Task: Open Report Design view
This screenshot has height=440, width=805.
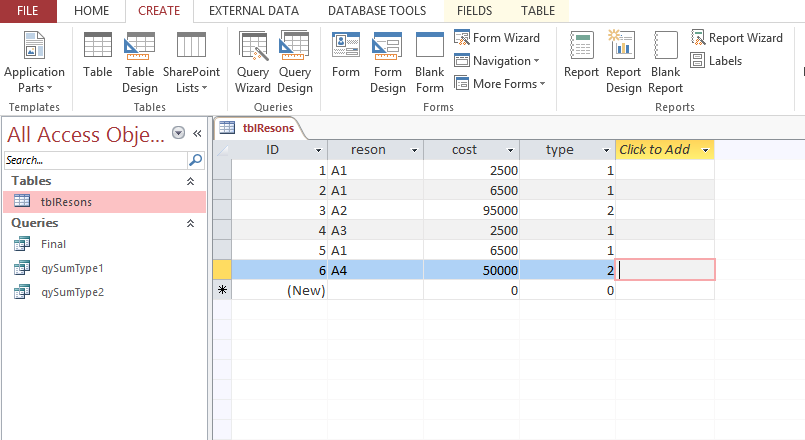Action: pyautogui.click(x=623, y=62)
